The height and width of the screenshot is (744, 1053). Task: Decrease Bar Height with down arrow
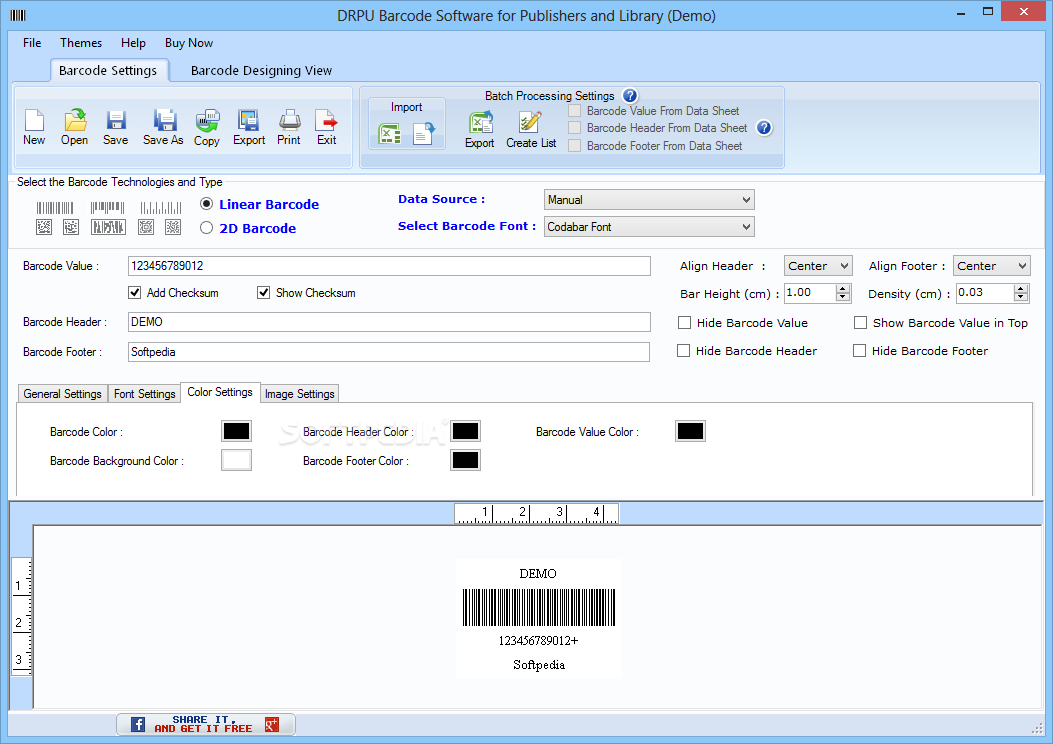[x=843, y=297]
